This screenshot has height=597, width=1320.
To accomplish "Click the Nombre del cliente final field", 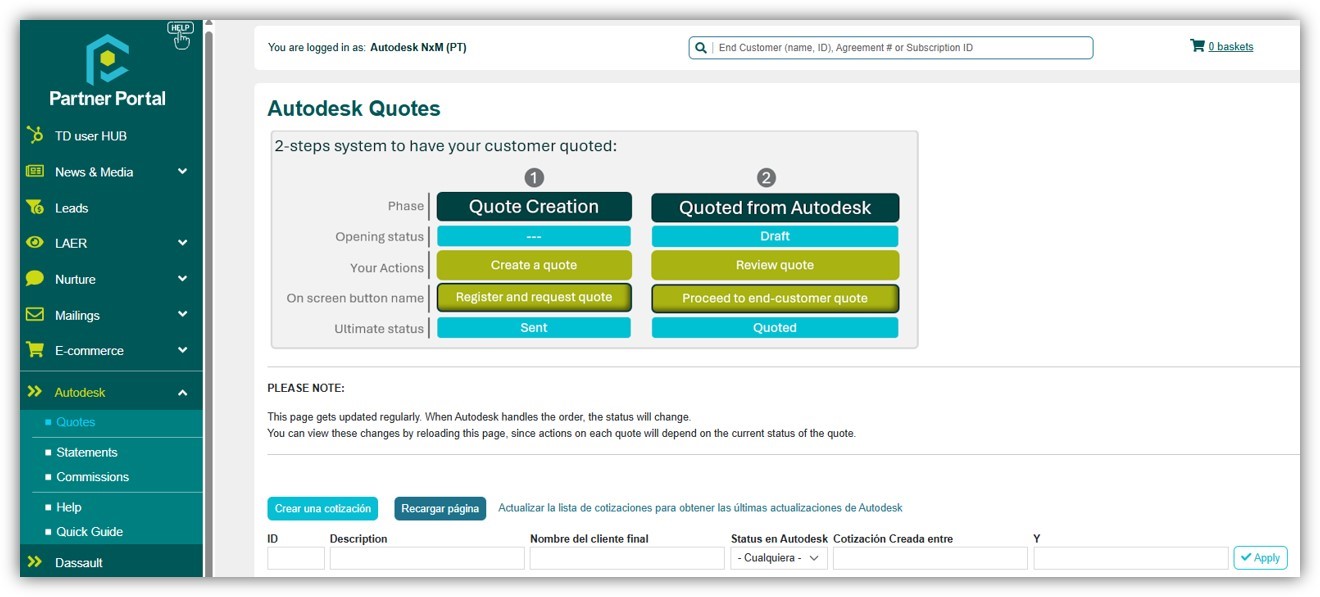I will point(628,558).
